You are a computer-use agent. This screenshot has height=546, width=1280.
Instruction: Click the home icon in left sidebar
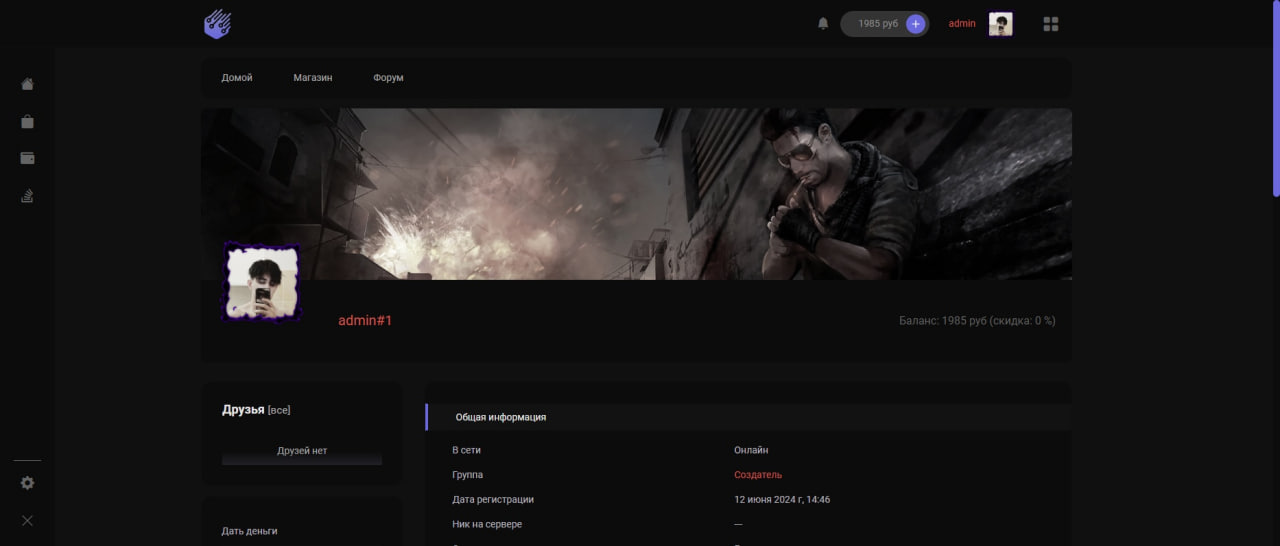coord(28,84)
